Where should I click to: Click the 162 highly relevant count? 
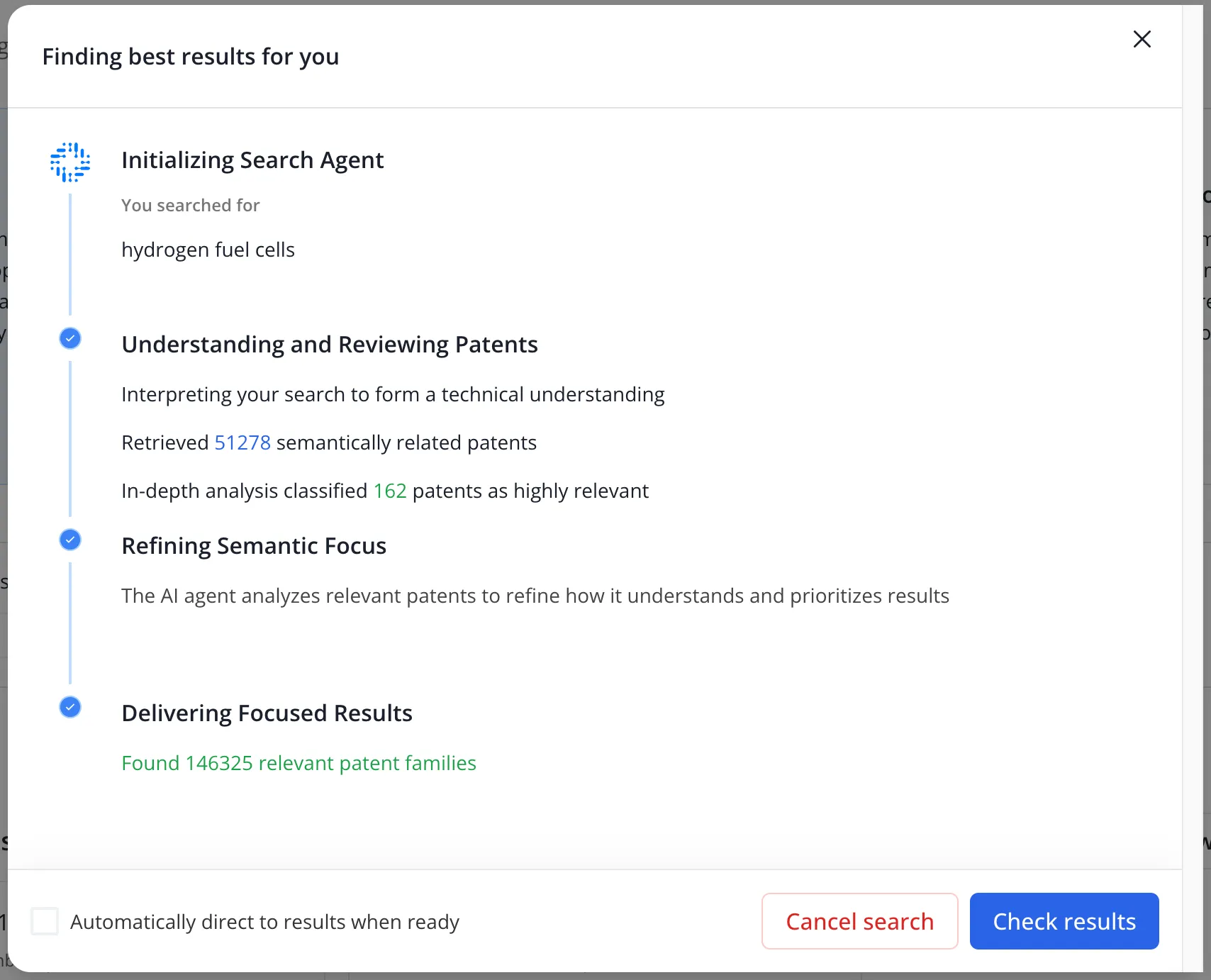click(x=390, y=491)
